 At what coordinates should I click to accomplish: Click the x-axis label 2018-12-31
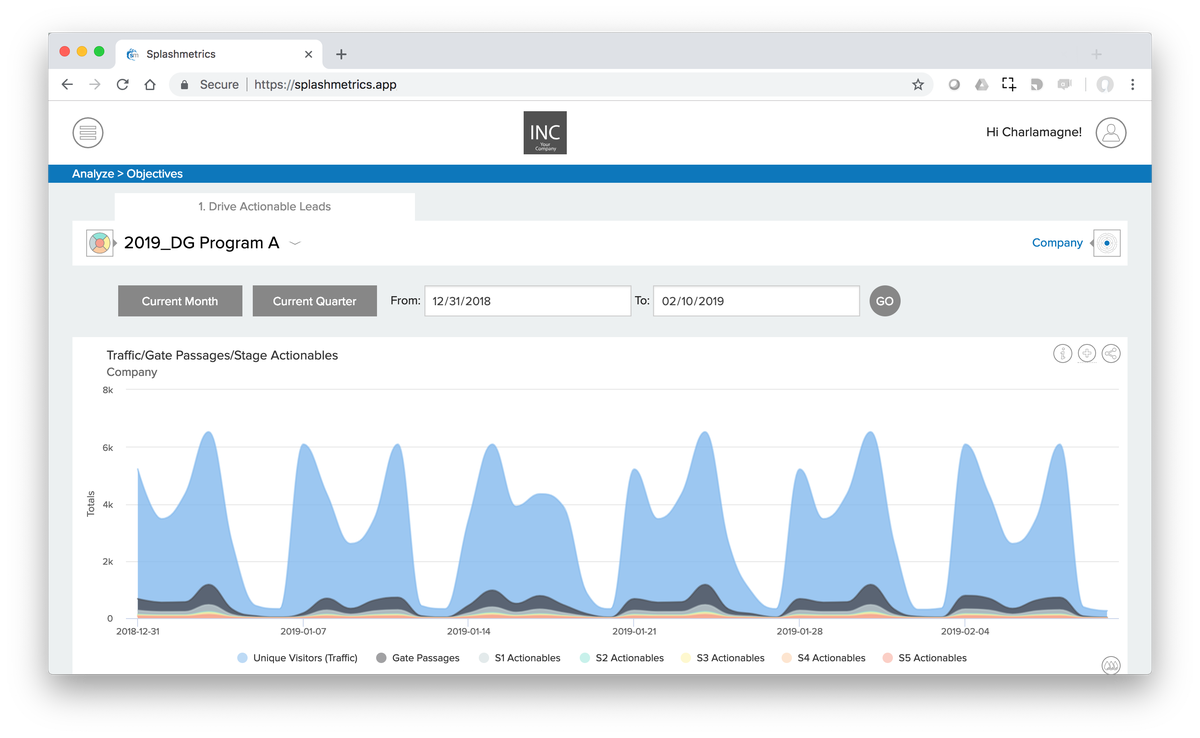click(138, 631)
